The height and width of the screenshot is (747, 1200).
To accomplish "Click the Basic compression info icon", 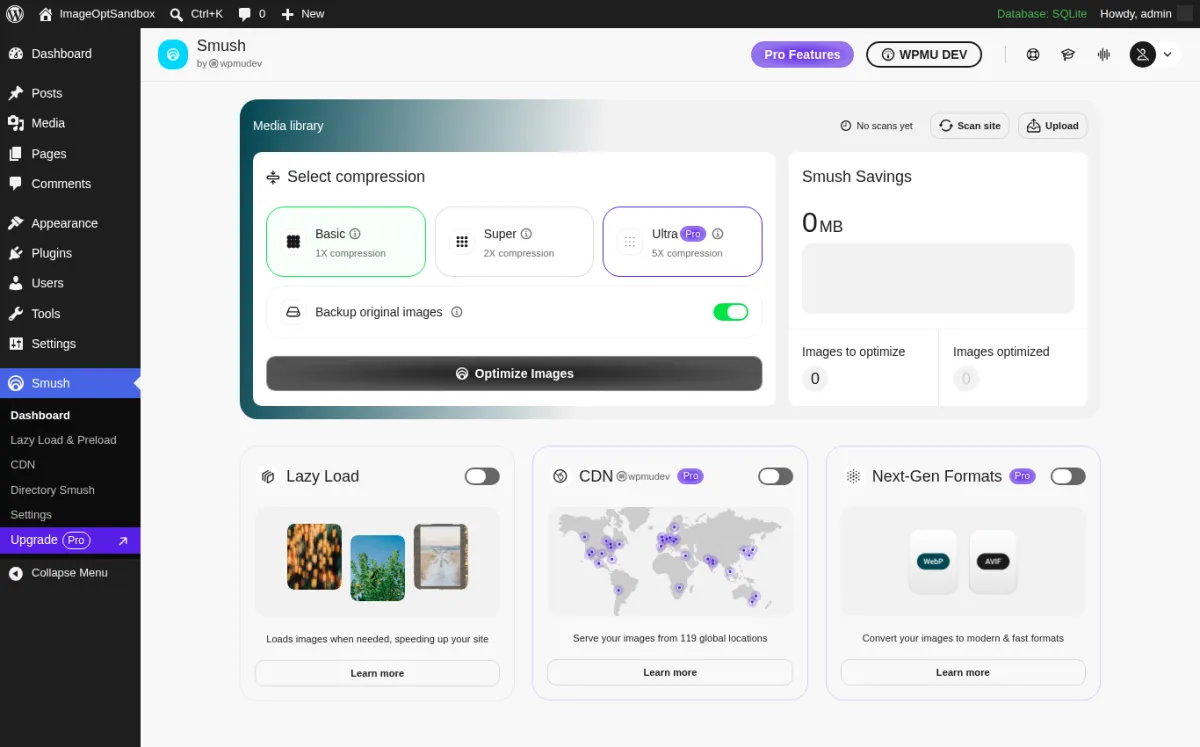I will pyautogui.click(x=355, y=234).
